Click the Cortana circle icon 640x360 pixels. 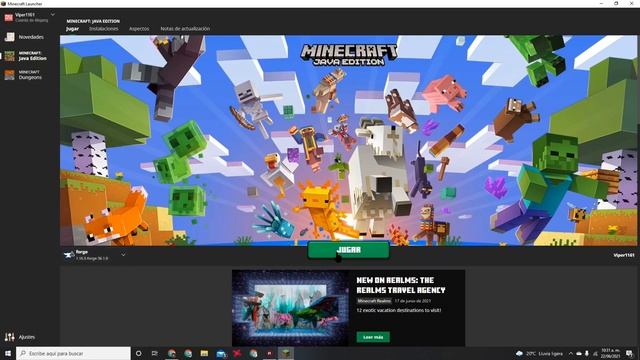138,353
